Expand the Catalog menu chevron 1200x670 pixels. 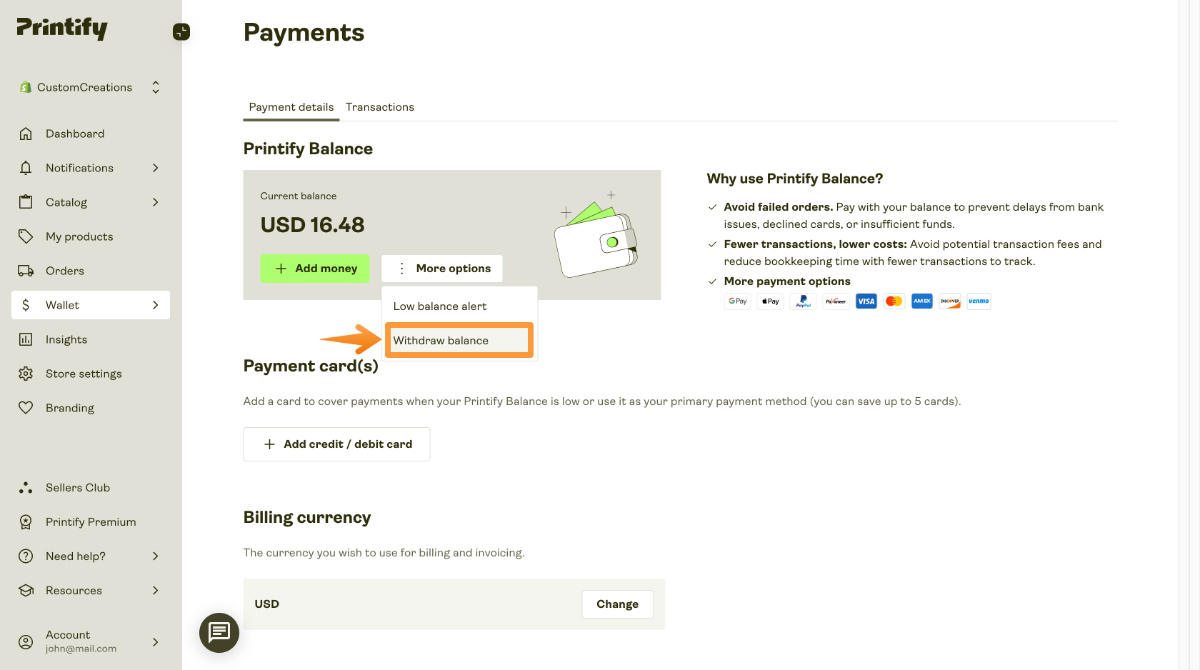pos(156,201)
